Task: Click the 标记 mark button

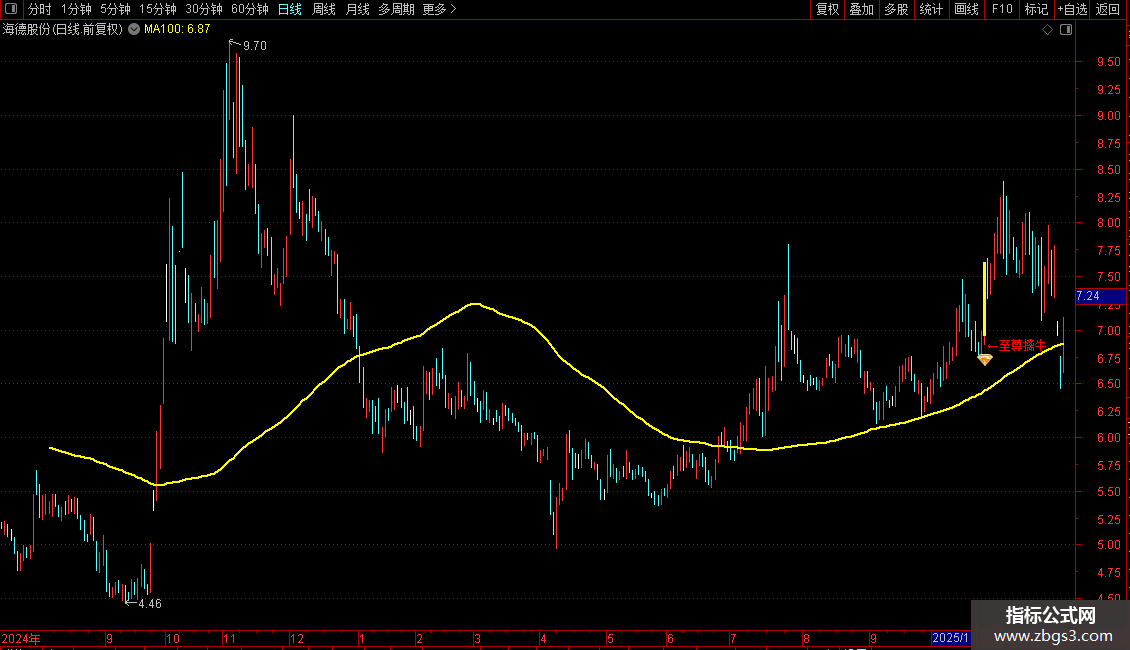Action: 1036,9
